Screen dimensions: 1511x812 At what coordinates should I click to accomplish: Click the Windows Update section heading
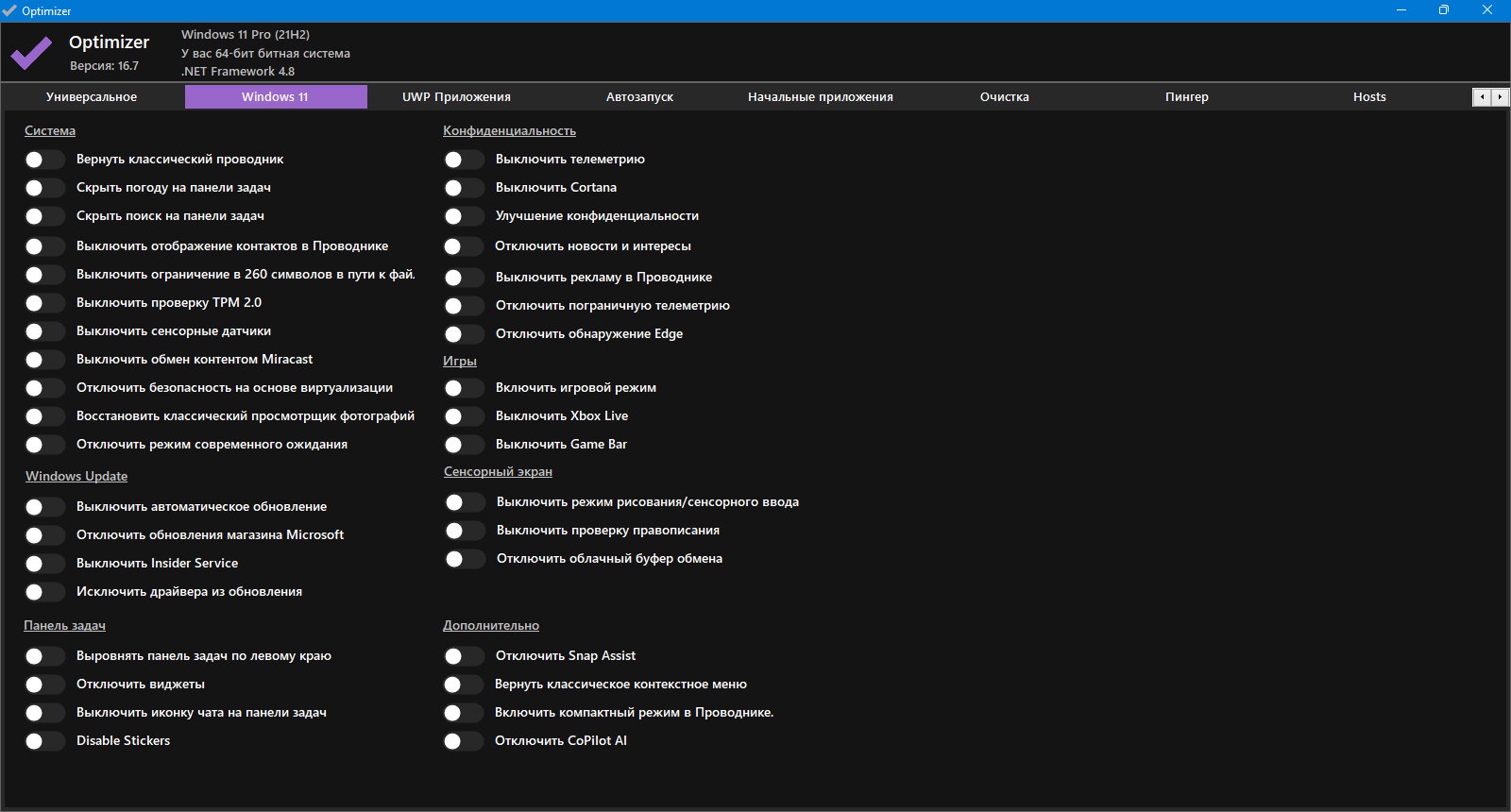pyautogui.click(x=76, y=477)
